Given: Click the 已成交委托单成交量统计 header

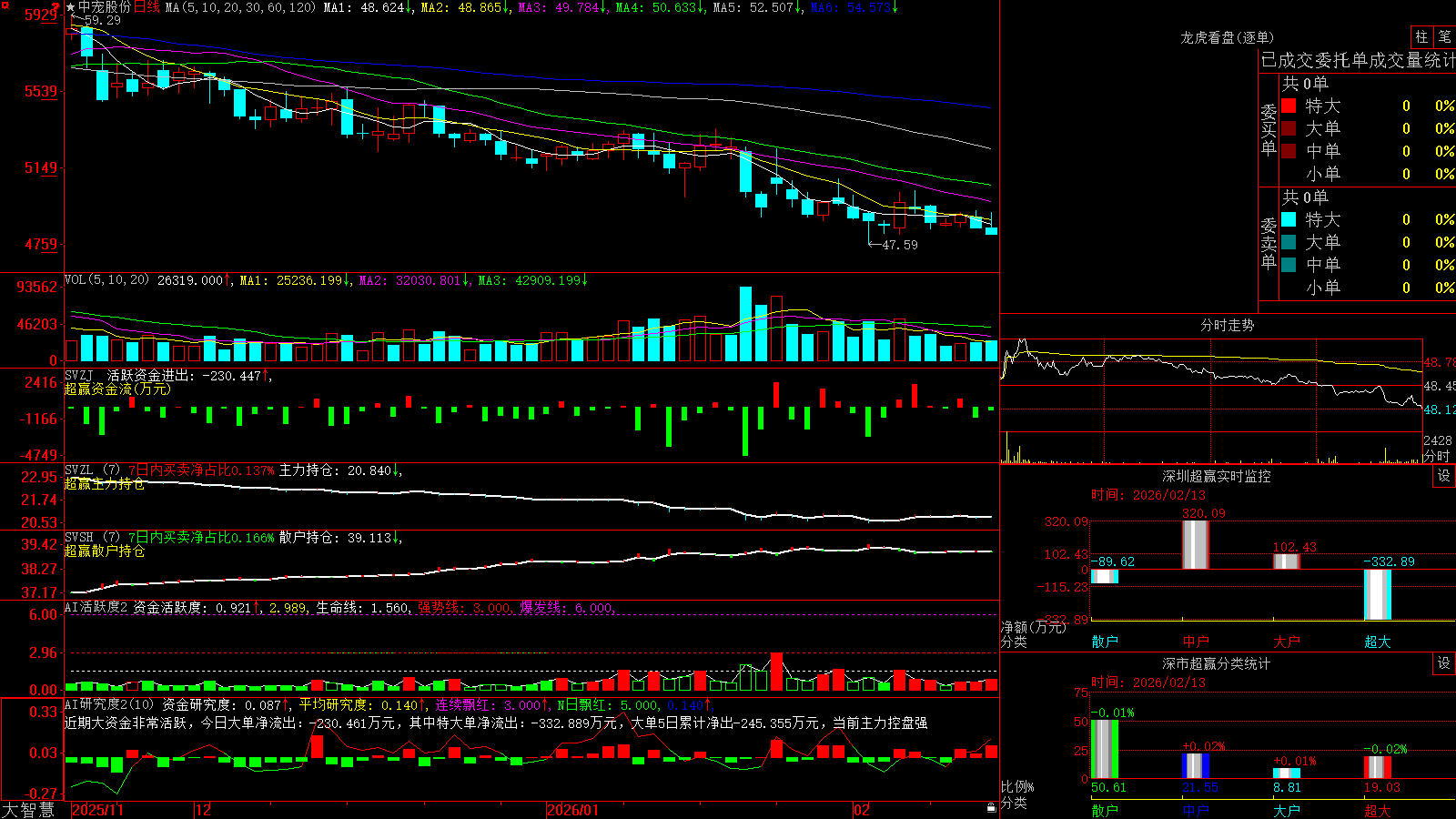Looking at the screenshot, I should coord(1358,60).
